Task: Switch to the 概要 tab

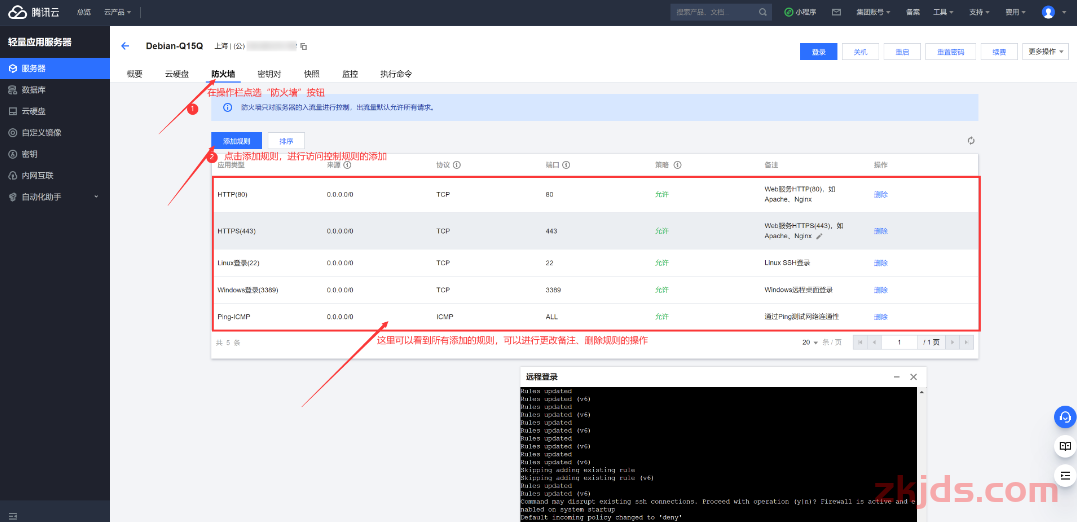Action: pyautogui.click(x=135, y=73)
